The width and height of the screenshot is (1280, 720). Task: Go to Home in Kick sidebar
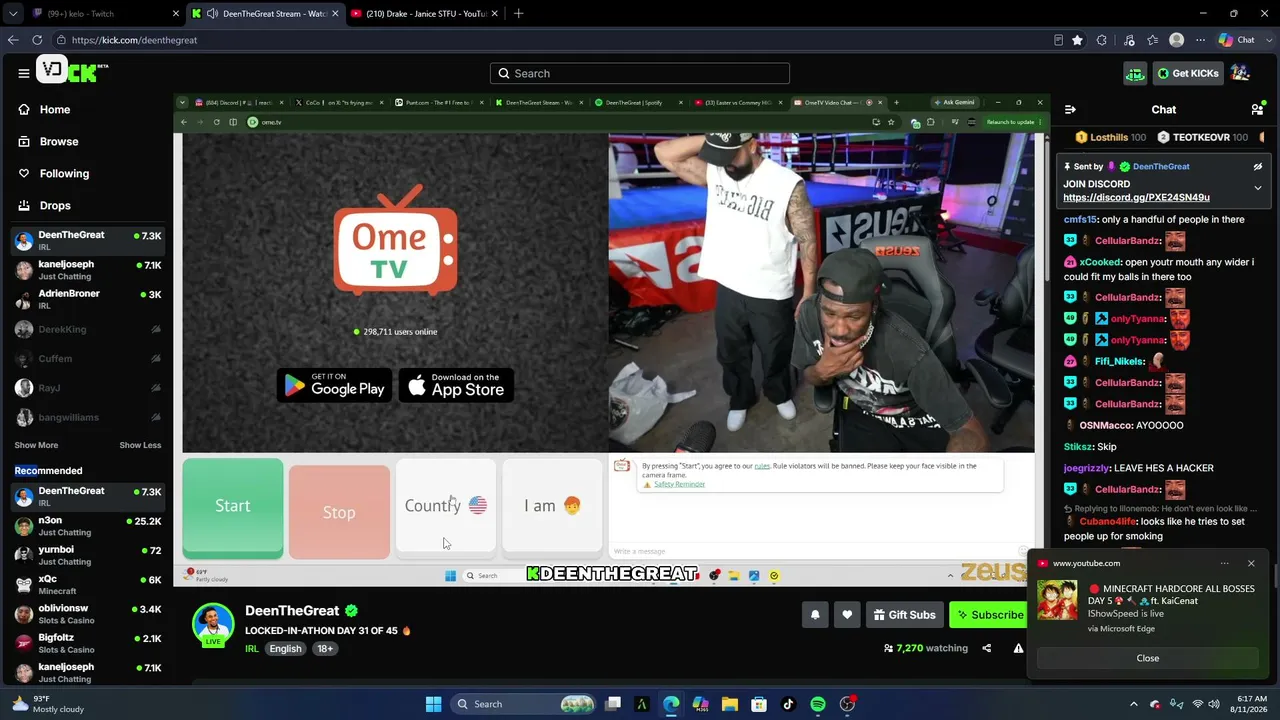[45, 109]
